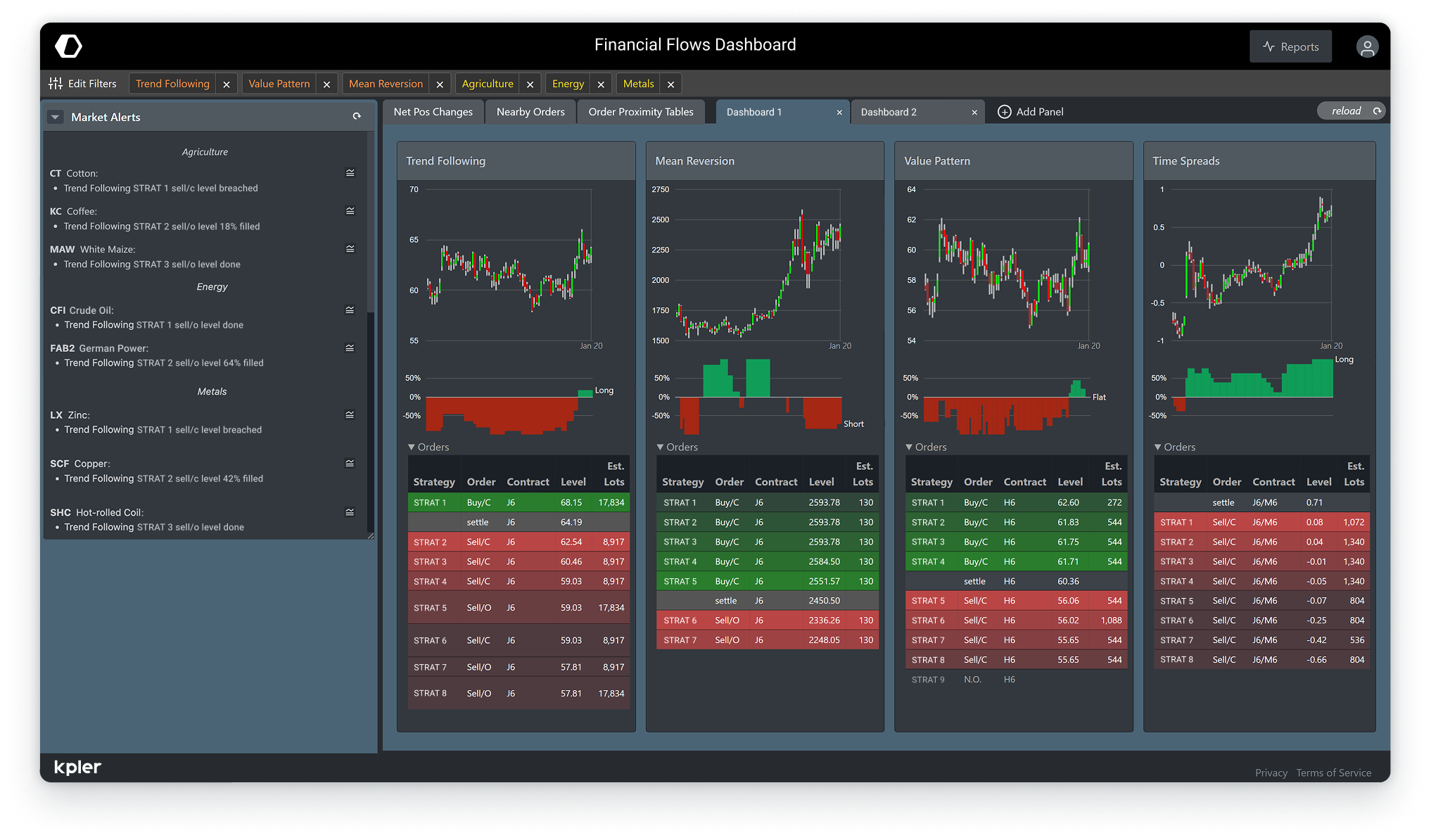The image size is (1431, 840).
Task: Open the chart icon beside CT Cotton alert
Action: (350, 172)
